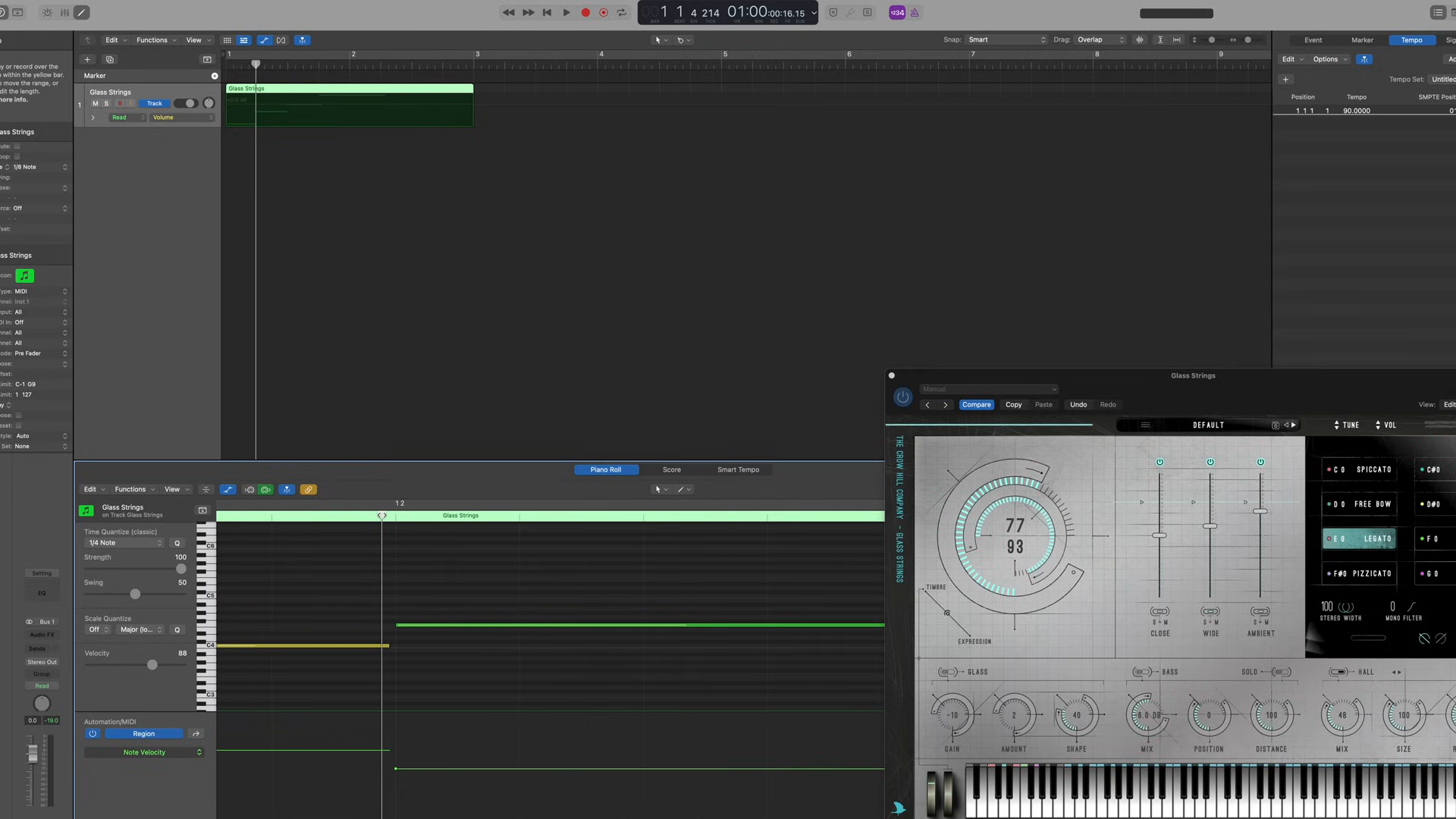Click the power button icon in Glass Strings plugin
This screenshot has width=1456, height=819.
902,397
